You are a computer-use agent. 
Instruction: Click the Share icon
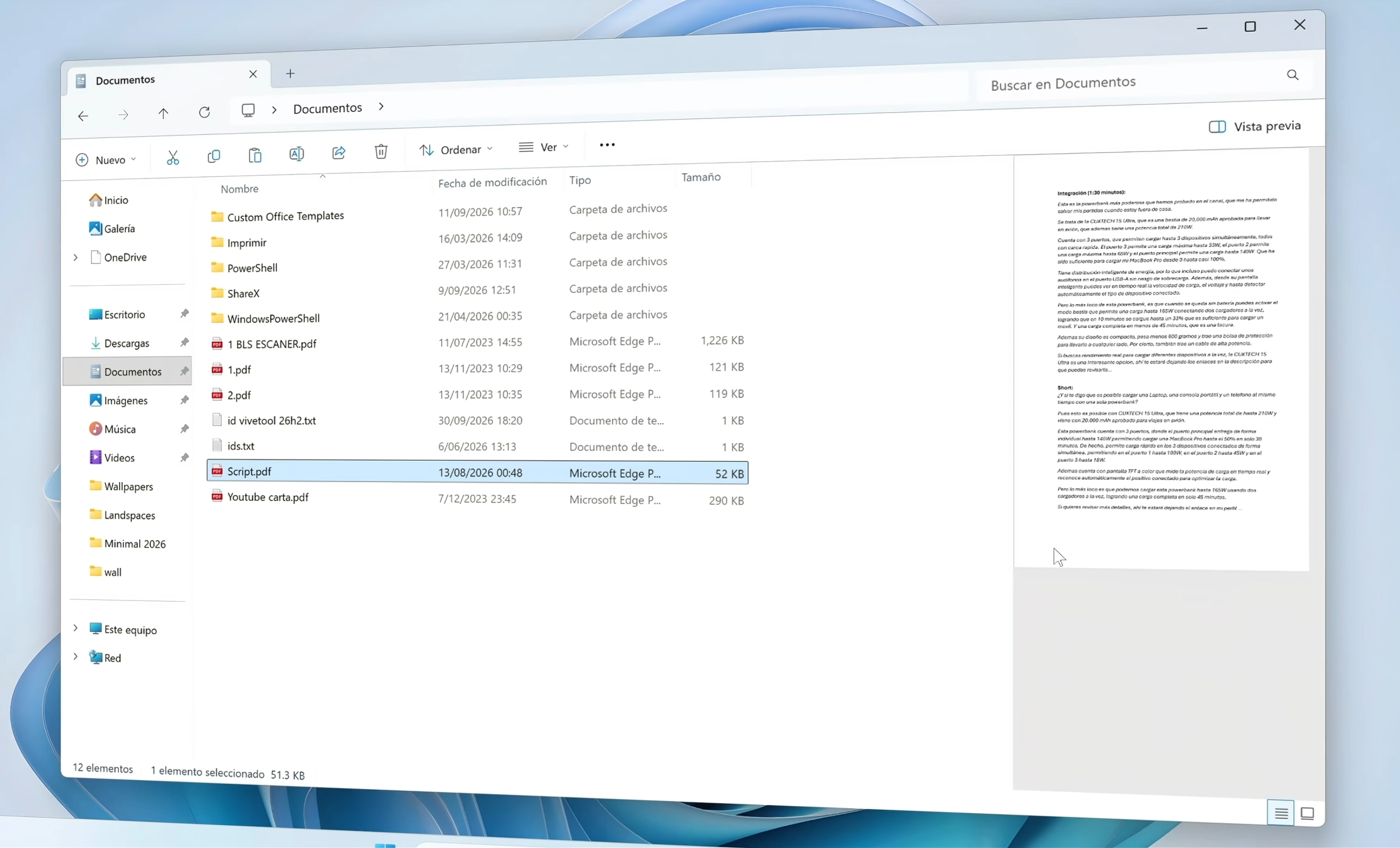338,153
